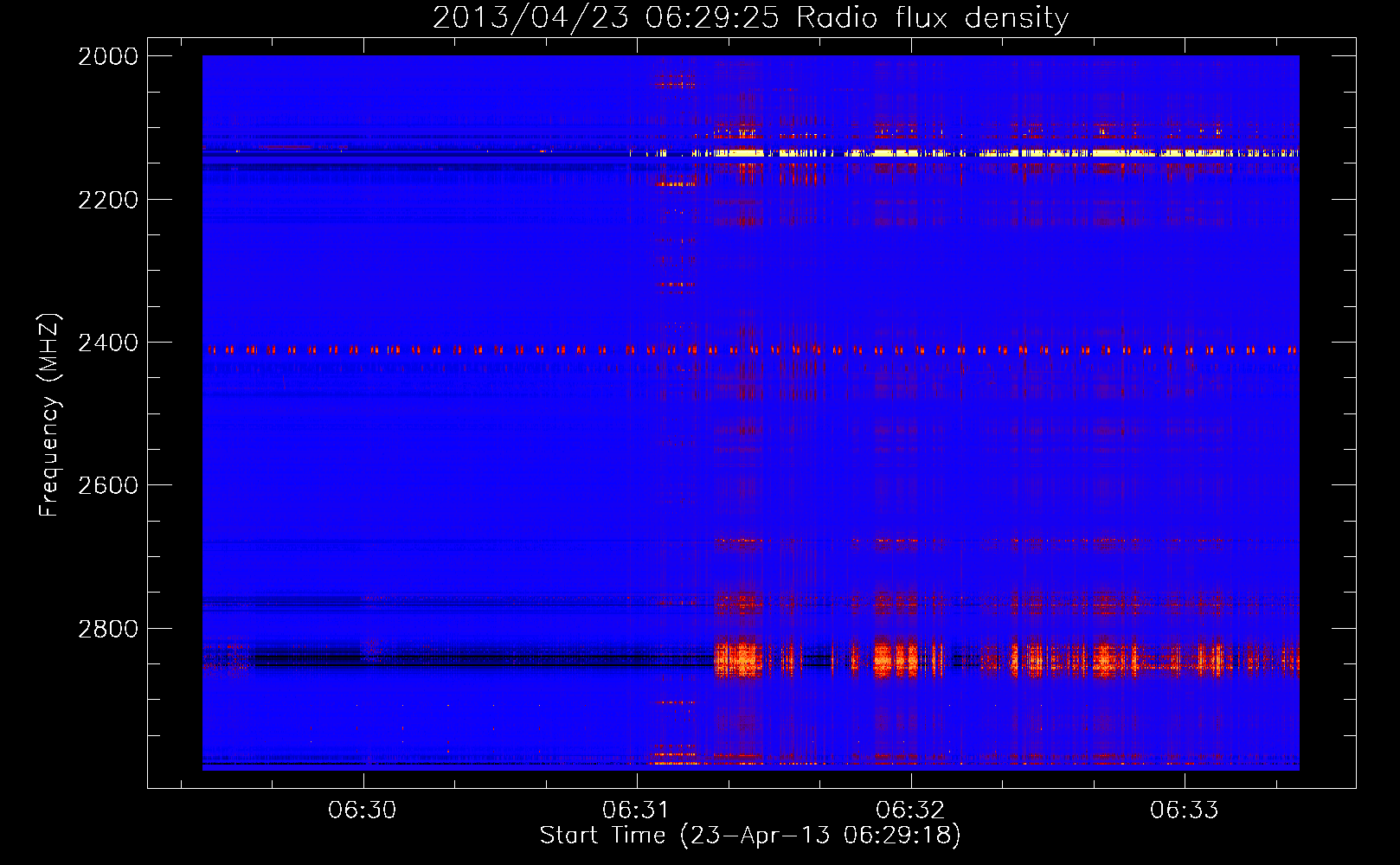1400x865 pixels.
Task: Click the 06:31 time tick label
Action: click(x=637, y=810)
